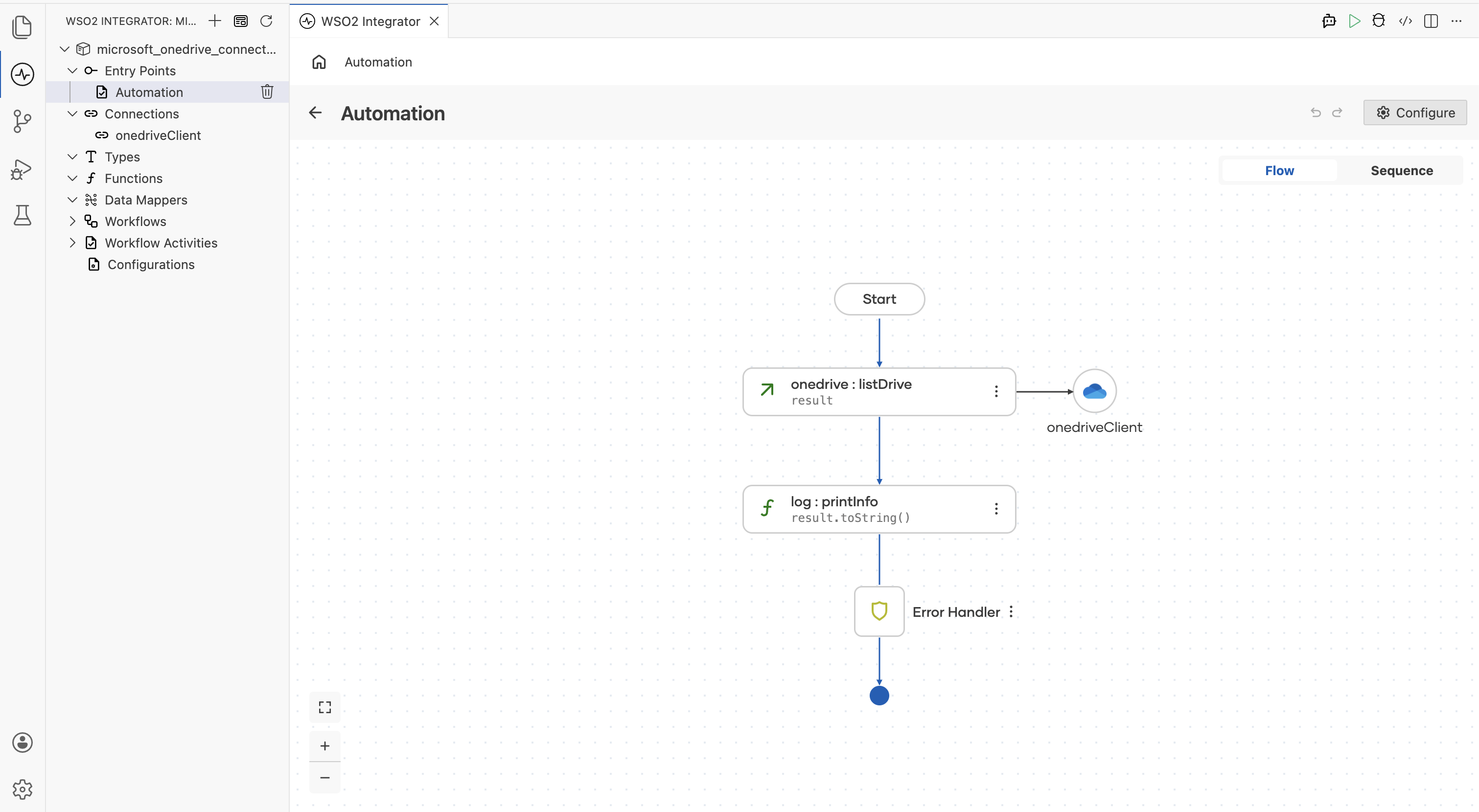Open options menu for onedrive listDrive node
The image size is (1479, 812).
click(x=996, y=391)
